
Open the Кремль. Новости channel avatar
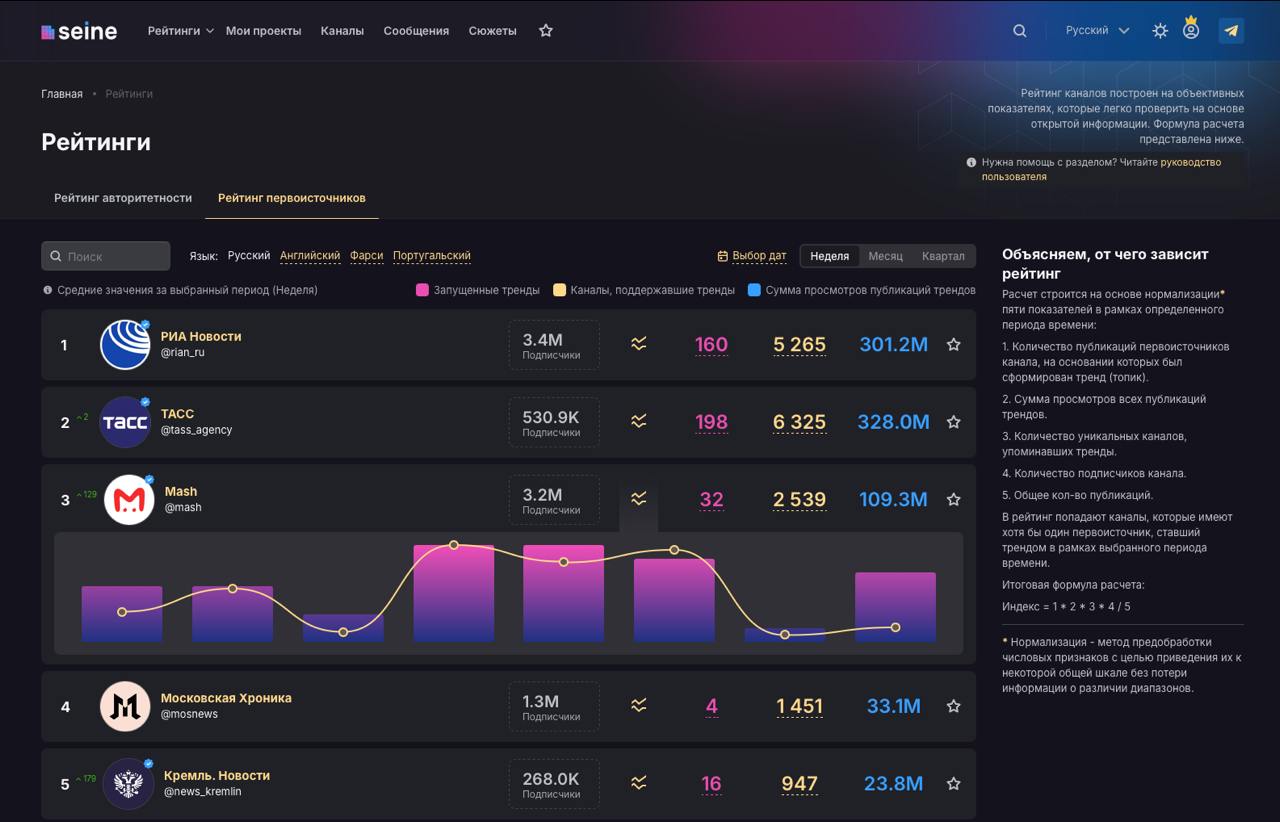129,784
